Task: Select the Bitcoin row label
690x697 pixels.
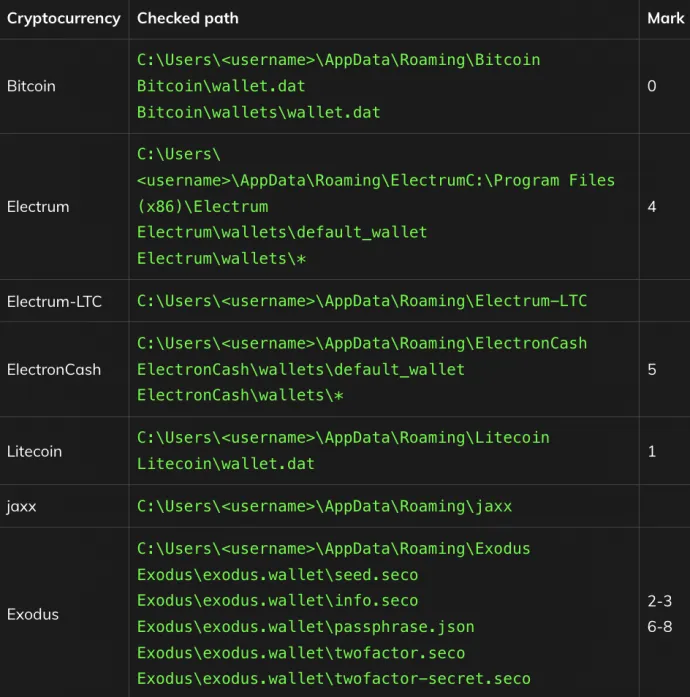Action: (31, 86)
